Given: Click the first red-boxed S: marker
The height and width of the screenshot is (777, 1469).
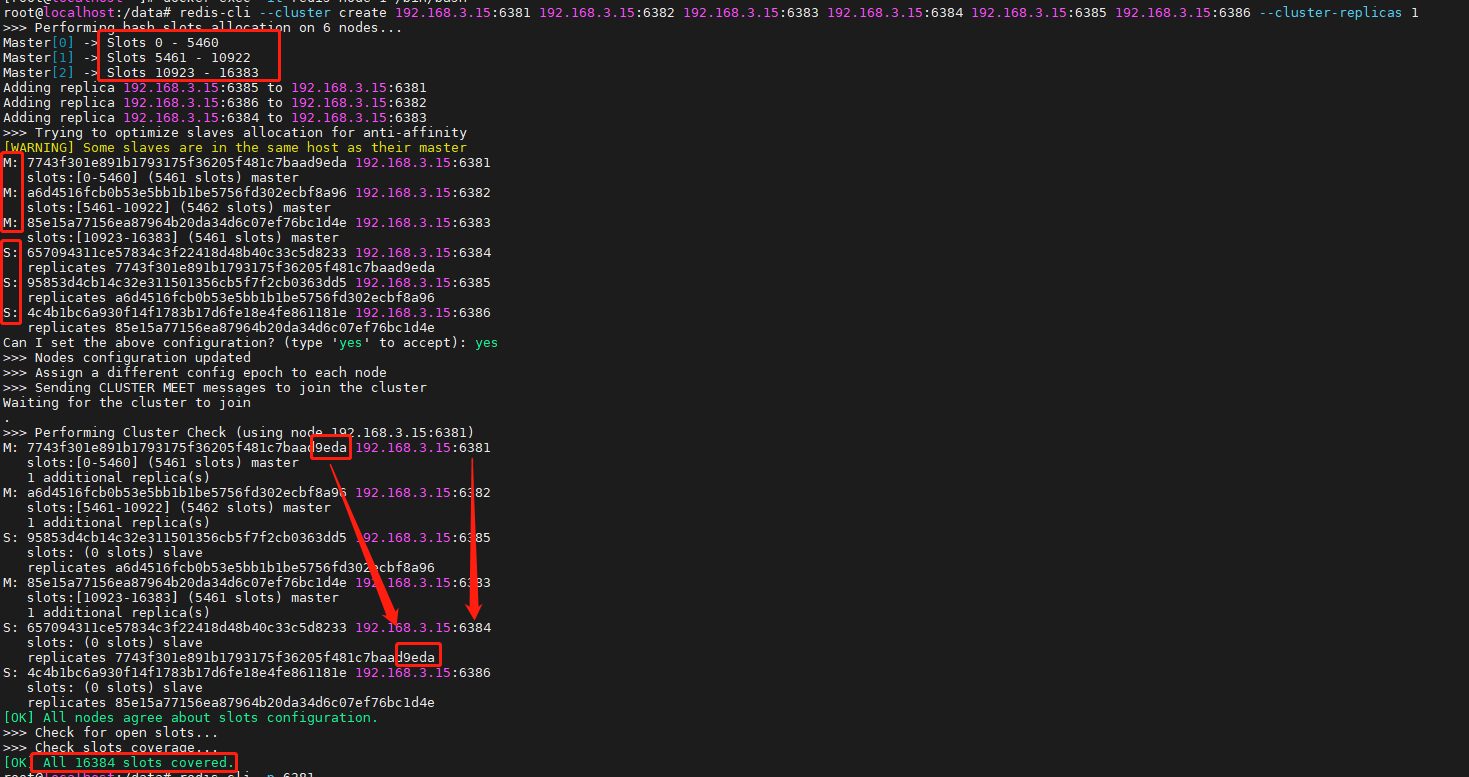Looking at the screenshot, I should [x=10, y=253].
